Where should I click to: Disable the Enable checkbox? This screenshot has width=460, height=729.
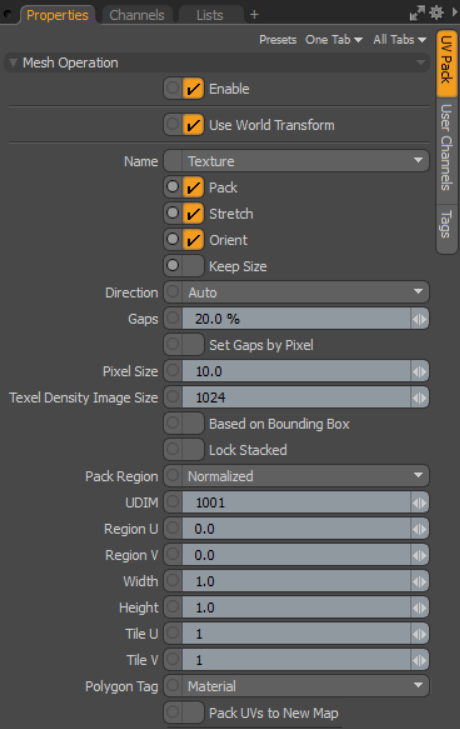point(193,88)
